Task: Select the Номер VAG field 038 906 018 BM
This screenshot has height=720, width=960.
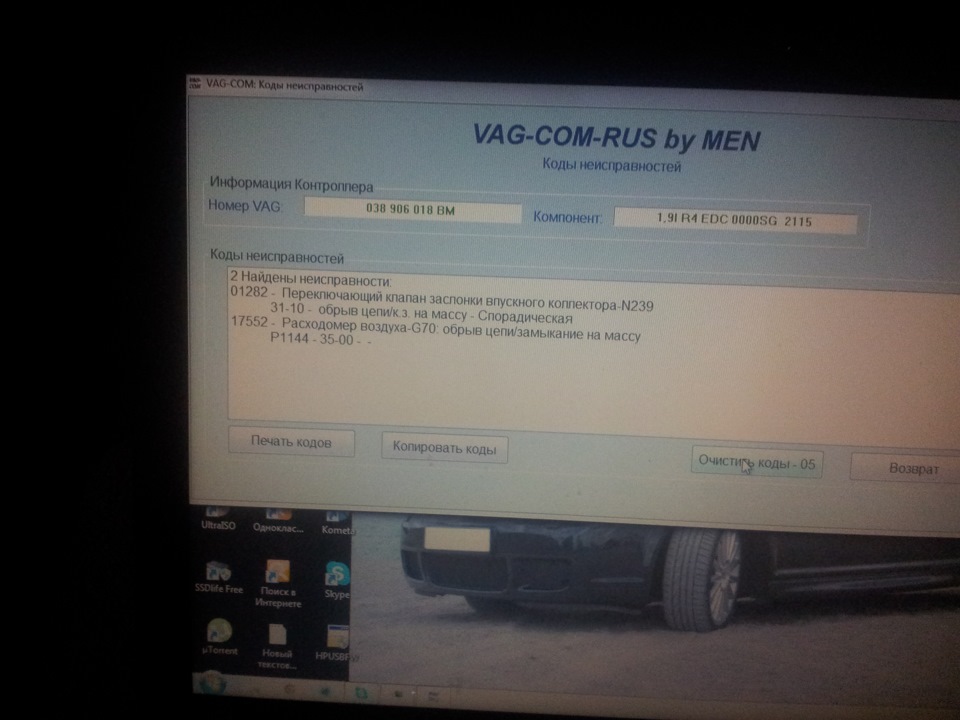Action: [x=413, y=209]
